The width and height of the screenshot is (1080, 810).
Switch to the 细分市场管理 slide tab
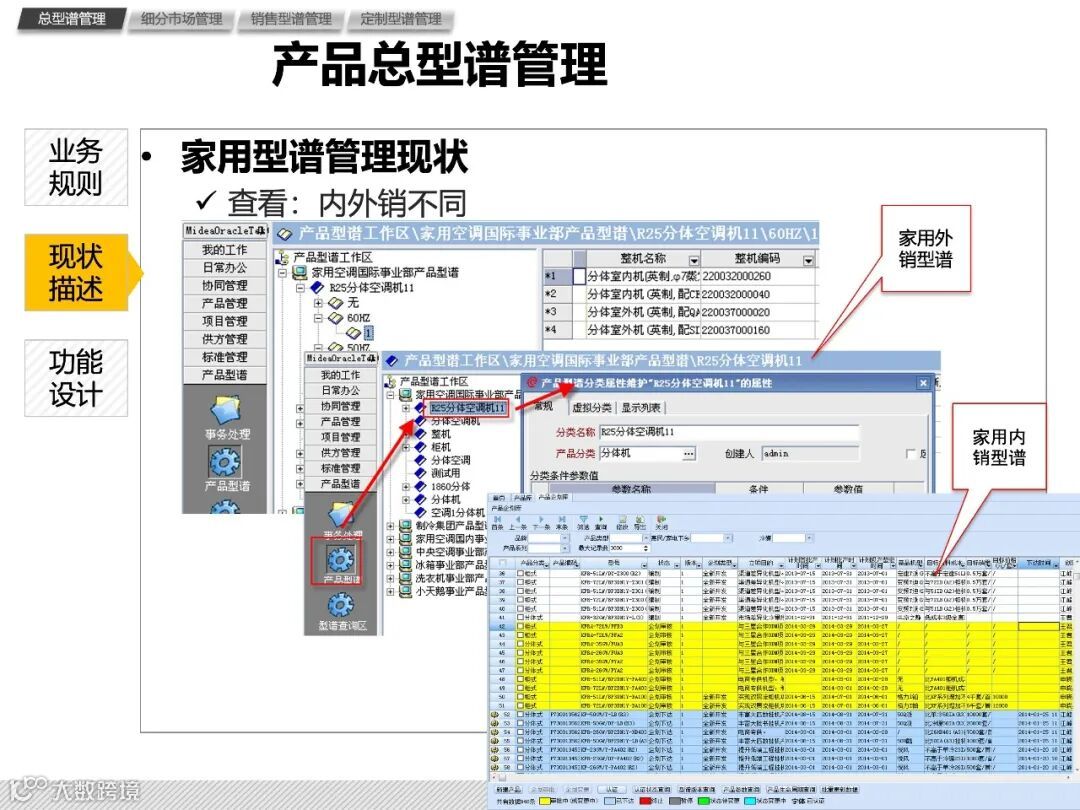tap(181, 19)
